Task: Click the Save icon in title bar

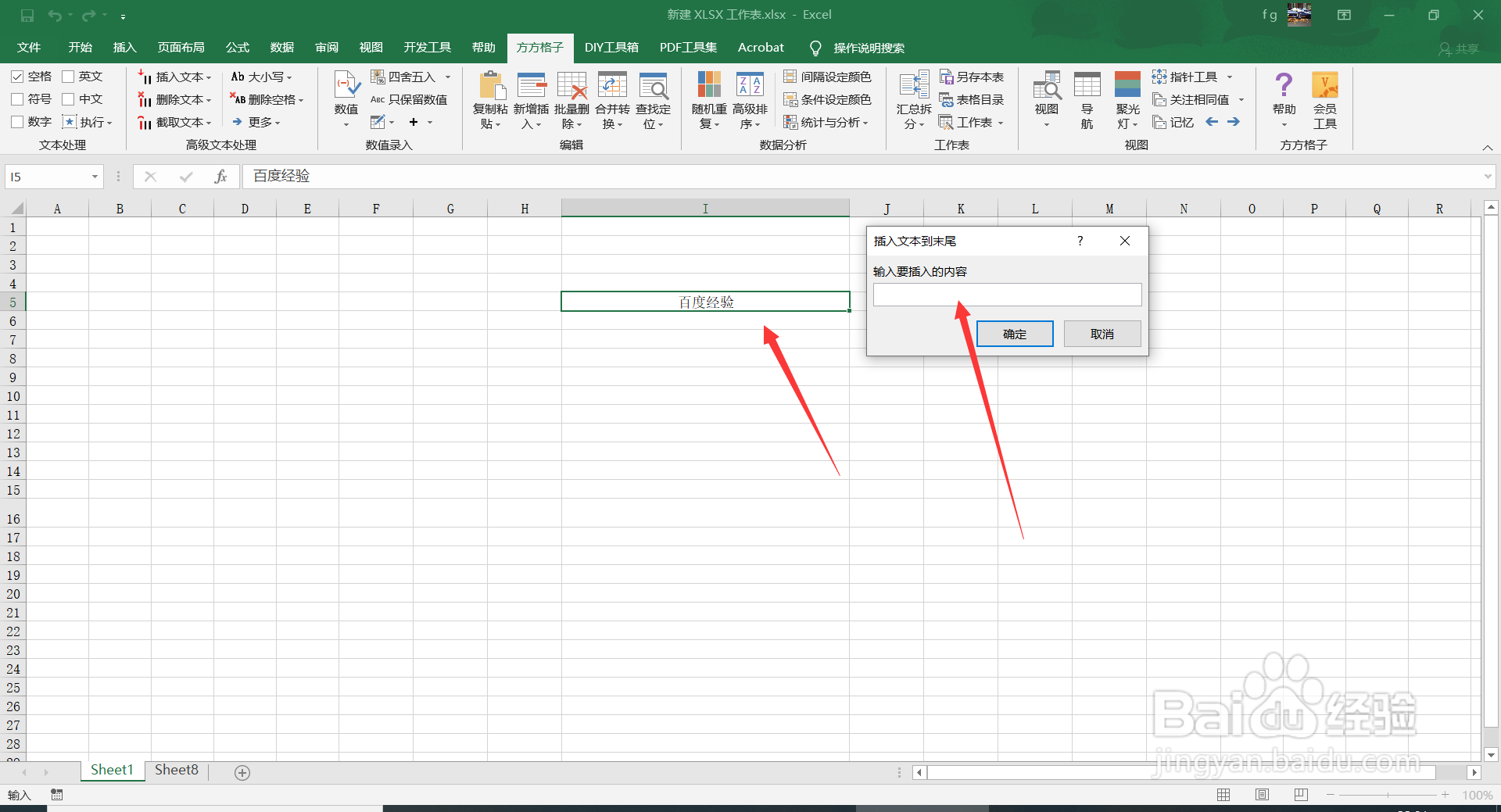Action: pos(27,15)
